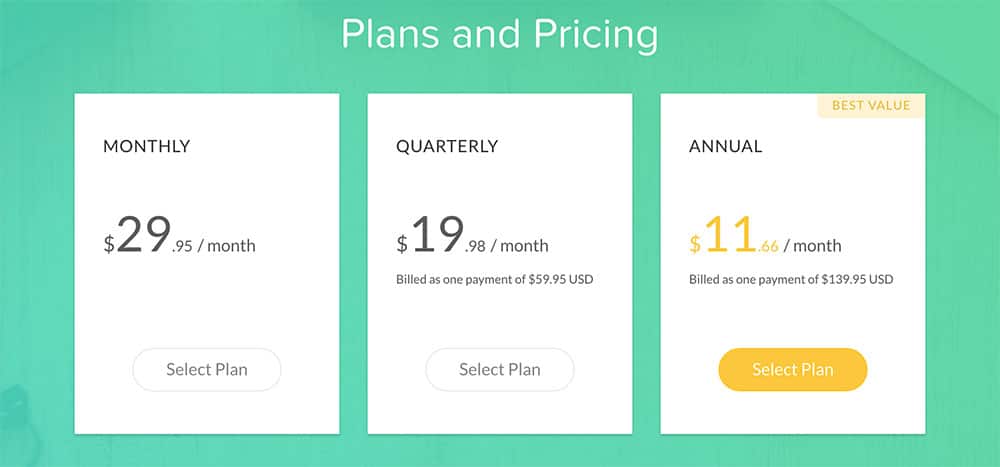Select the Monthly plan button
Viewport: 1000px width, 467px height.
(x=207, y=370)
